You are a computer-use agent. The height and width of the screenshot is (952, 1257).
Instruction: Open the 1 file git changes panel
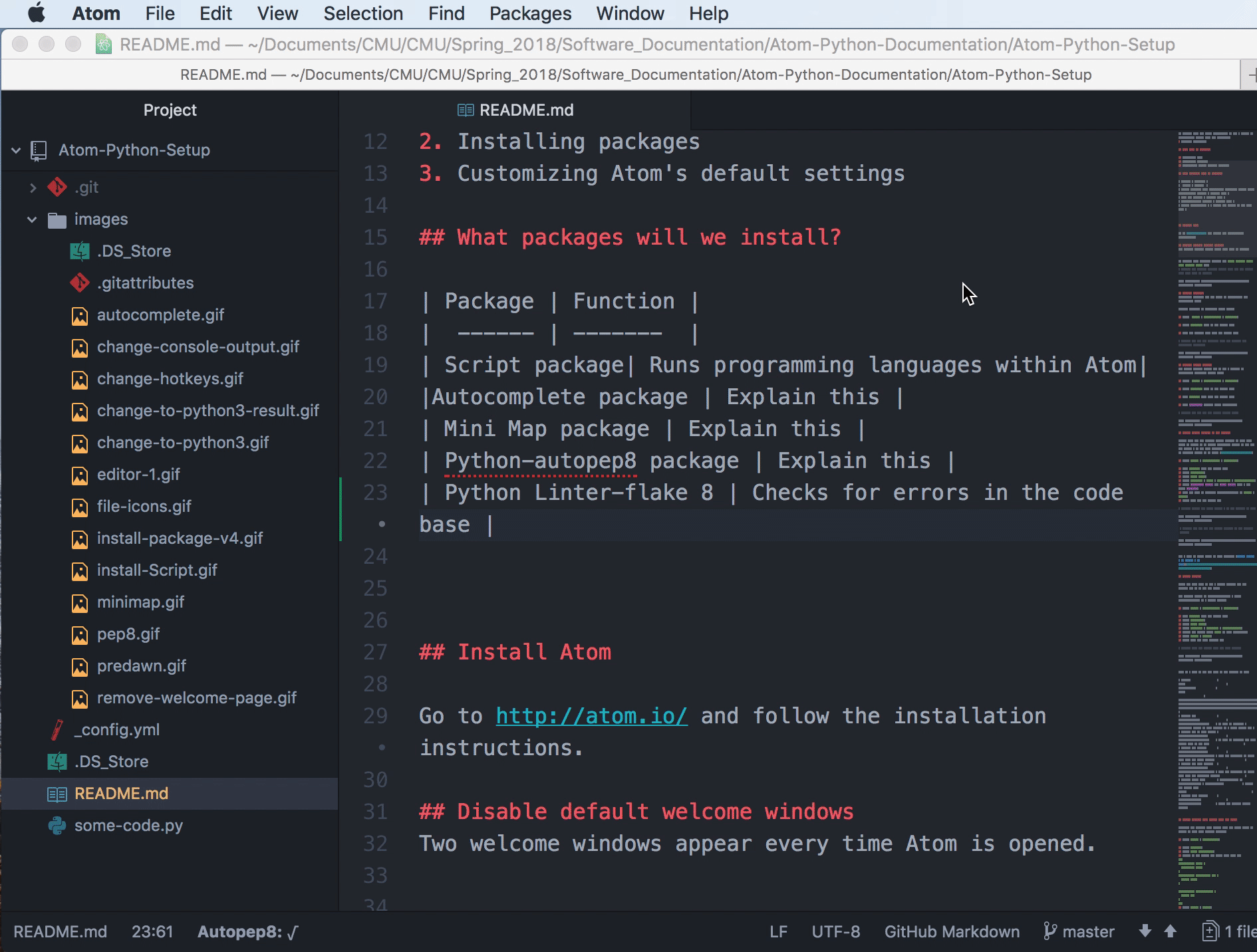1229,932
